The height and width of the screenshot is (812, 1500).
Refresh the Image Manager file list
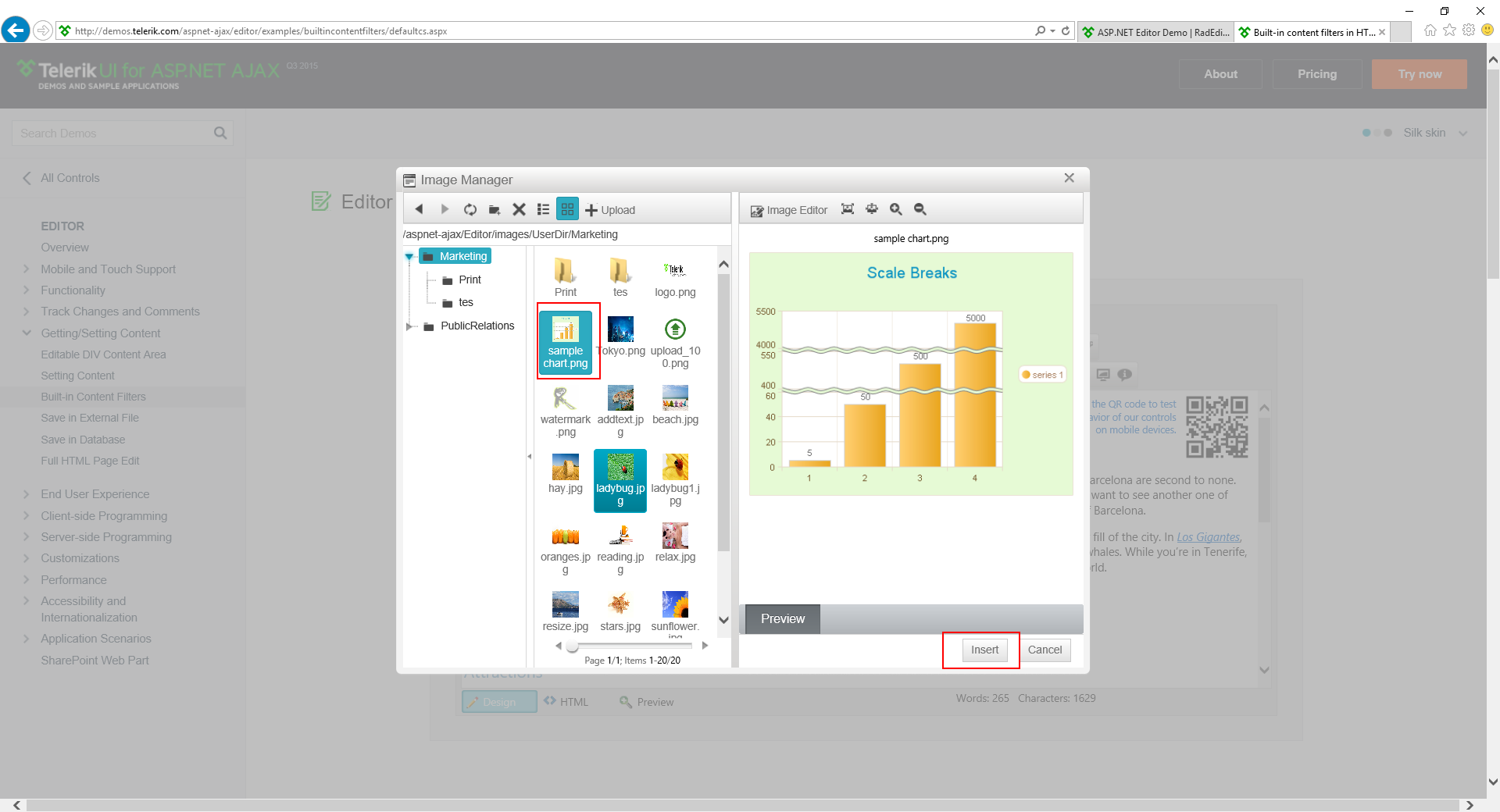[x=470, y=209]
